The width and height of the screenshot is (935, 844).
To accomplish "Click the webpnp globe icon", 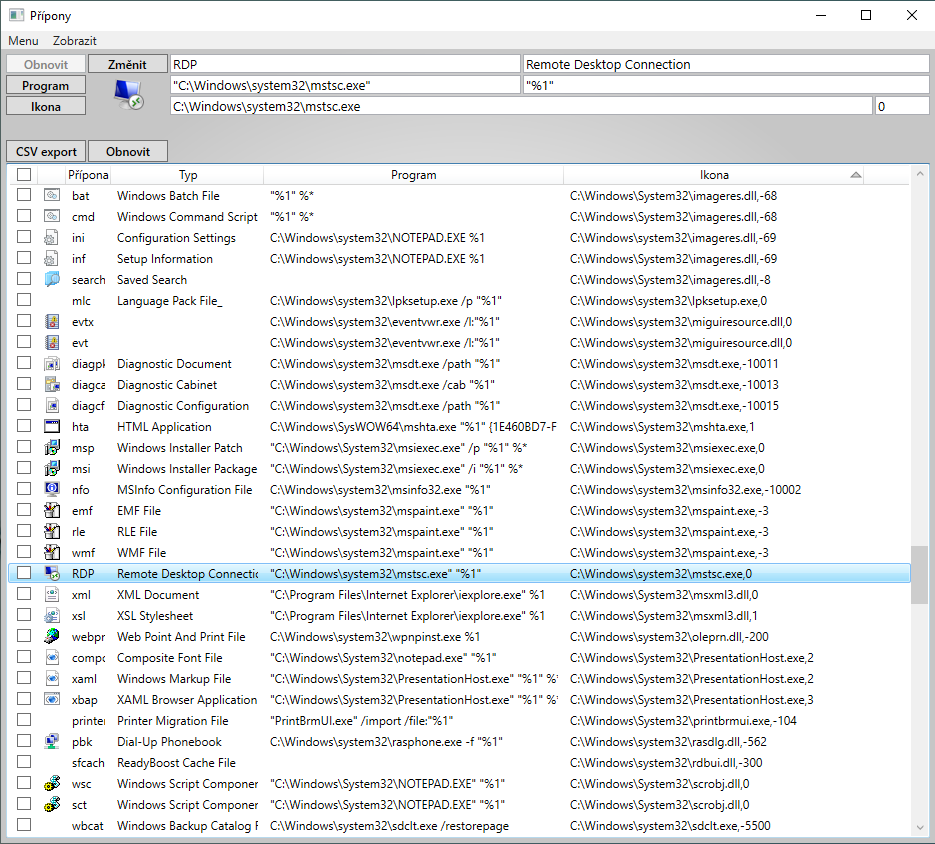I will pos(52,636).
